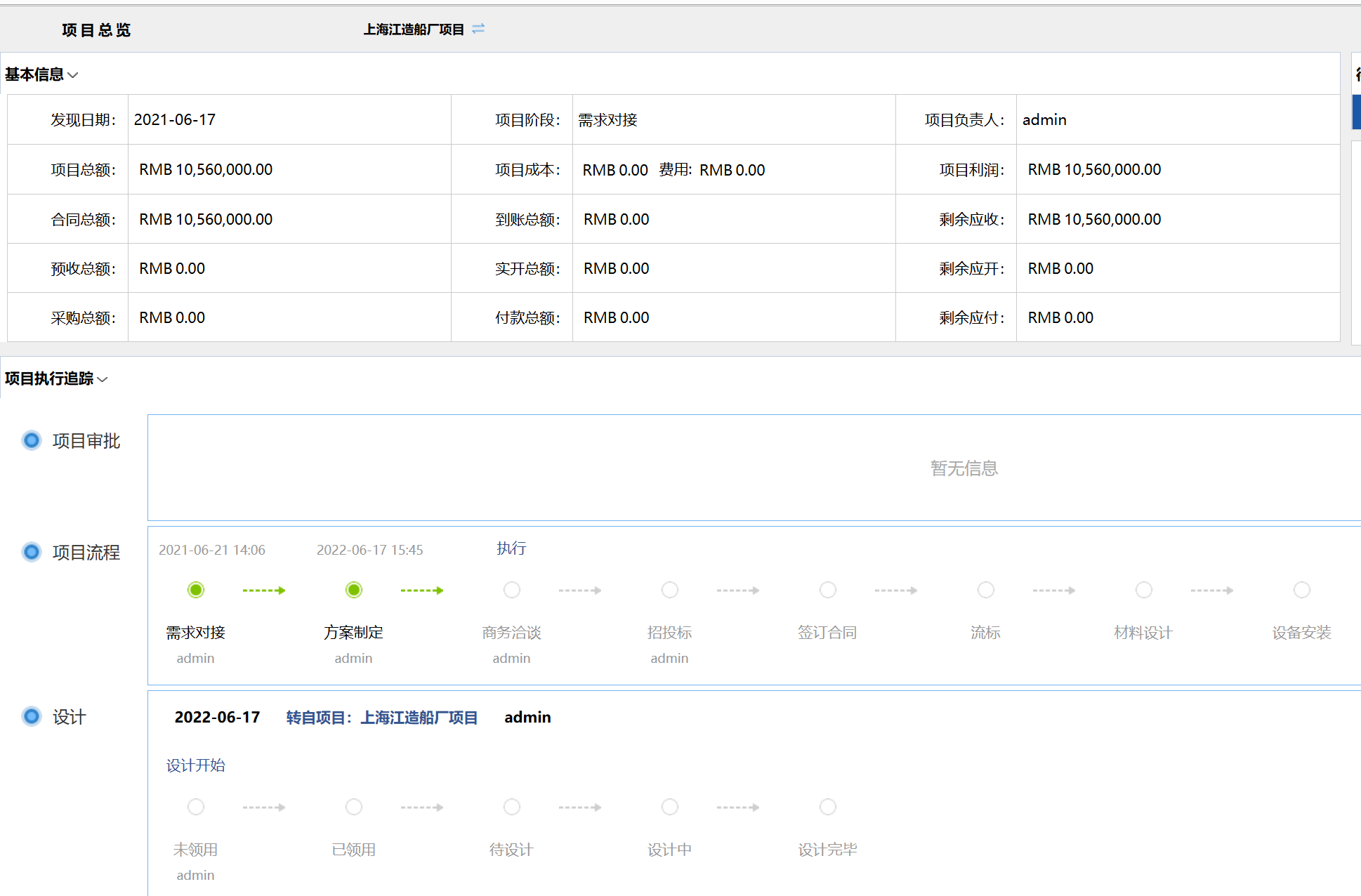
Task: Click the timestamp 2021-06-21 14:06
Action: 212,550
